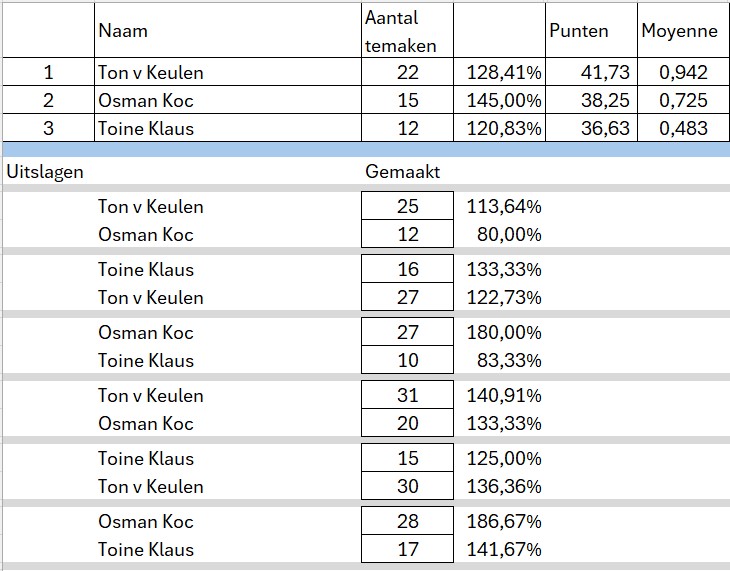
Task: Select the Gemaakt box with value 10
Action: coord(407,360)
